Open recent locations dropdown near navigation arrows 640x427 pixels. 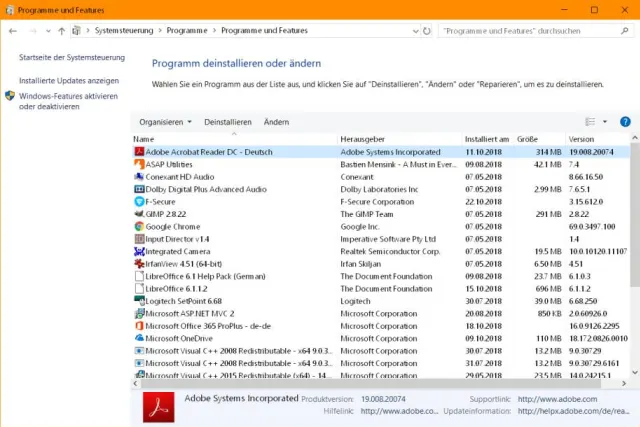click(x=48, y=31)
